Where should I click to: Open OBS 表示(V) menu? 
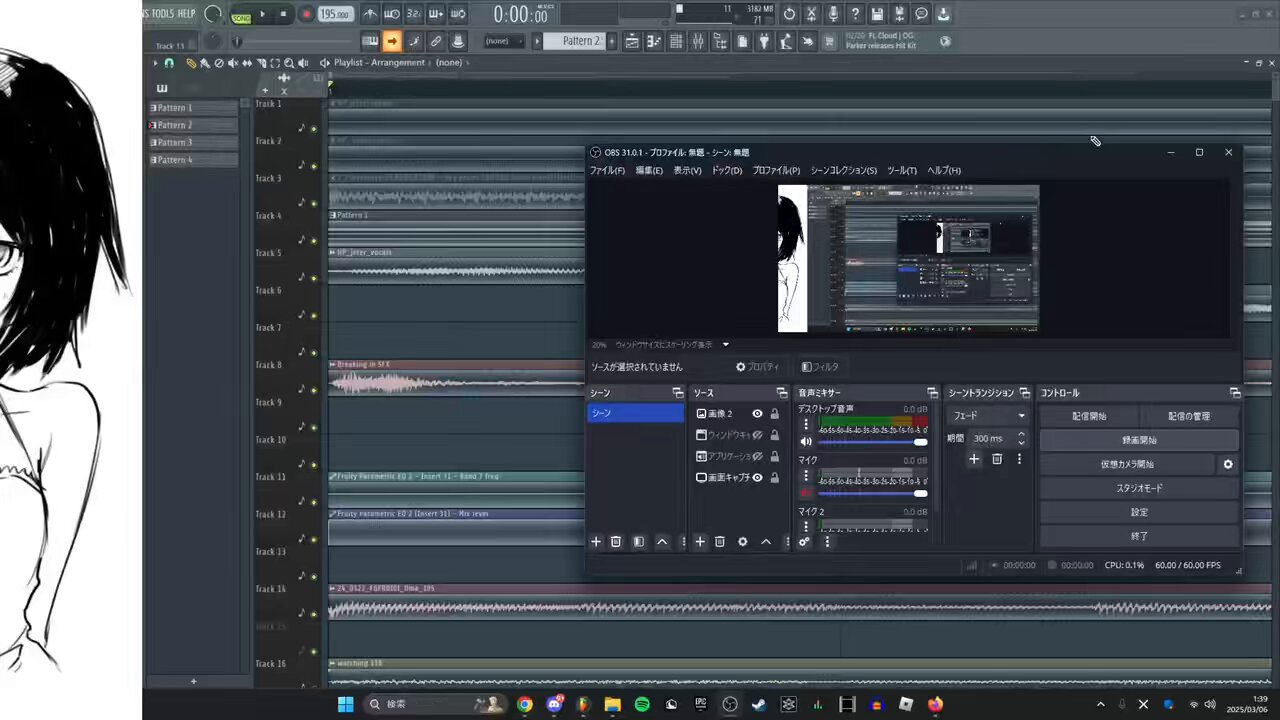coord(687,171)
